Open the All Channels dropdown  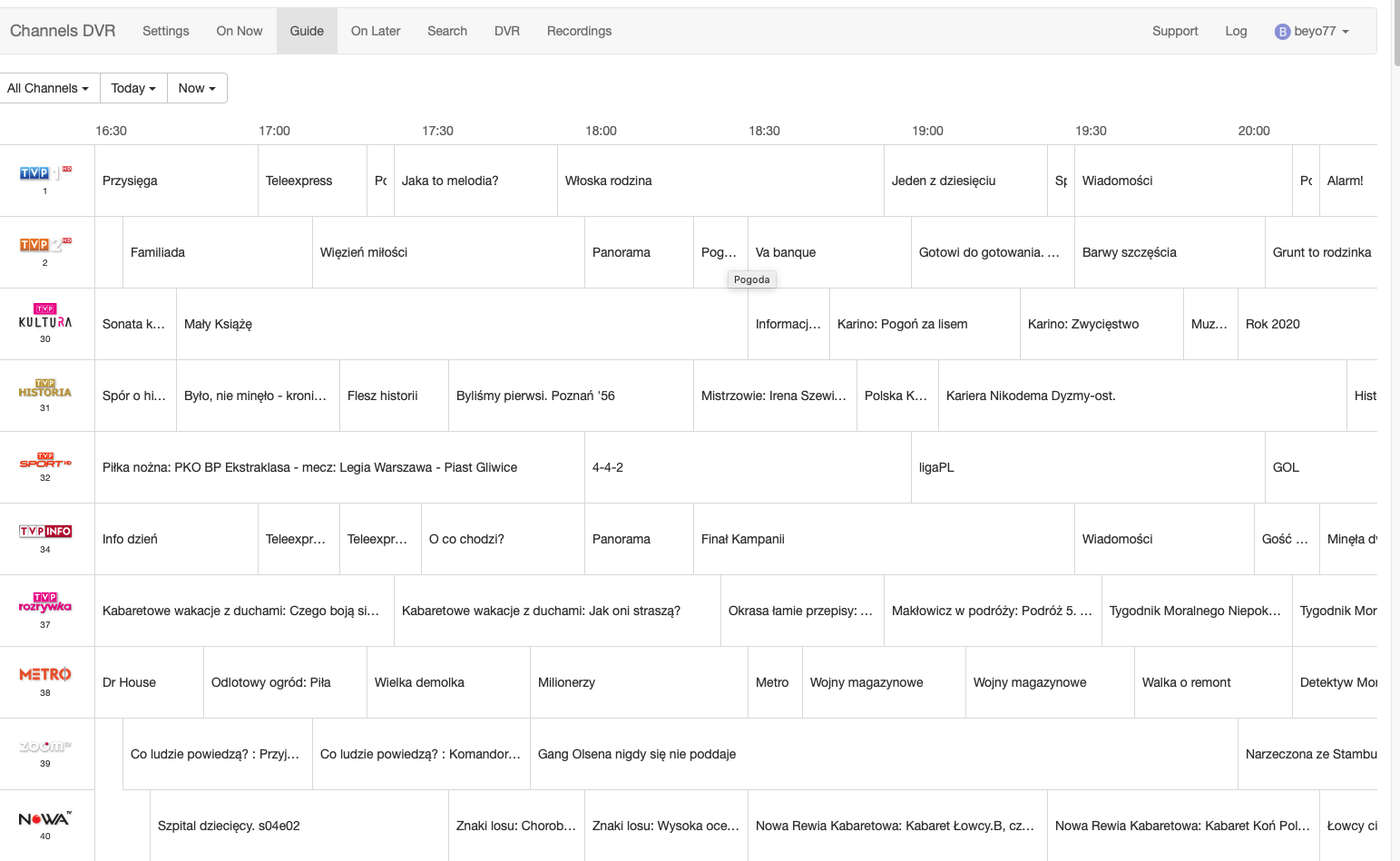[48, 88]
